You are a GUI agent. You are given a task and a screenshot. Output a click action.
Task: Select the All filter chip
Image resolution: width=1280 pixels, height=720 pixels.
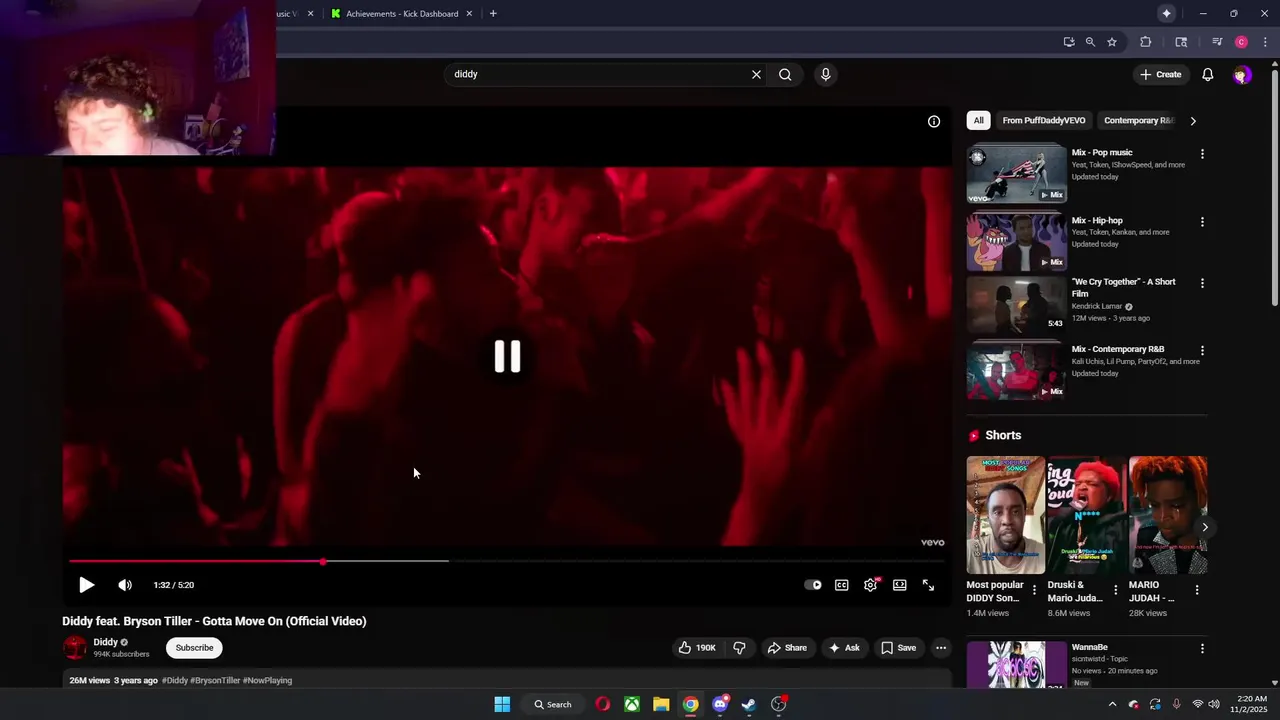tap(978, 121)
